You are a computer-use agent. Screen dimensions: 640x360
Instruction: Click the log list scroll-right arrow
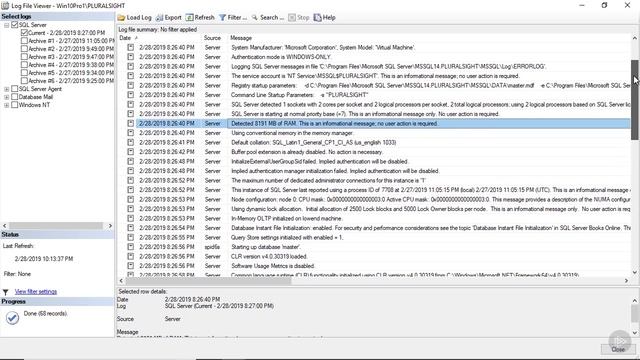coord(626,281)
